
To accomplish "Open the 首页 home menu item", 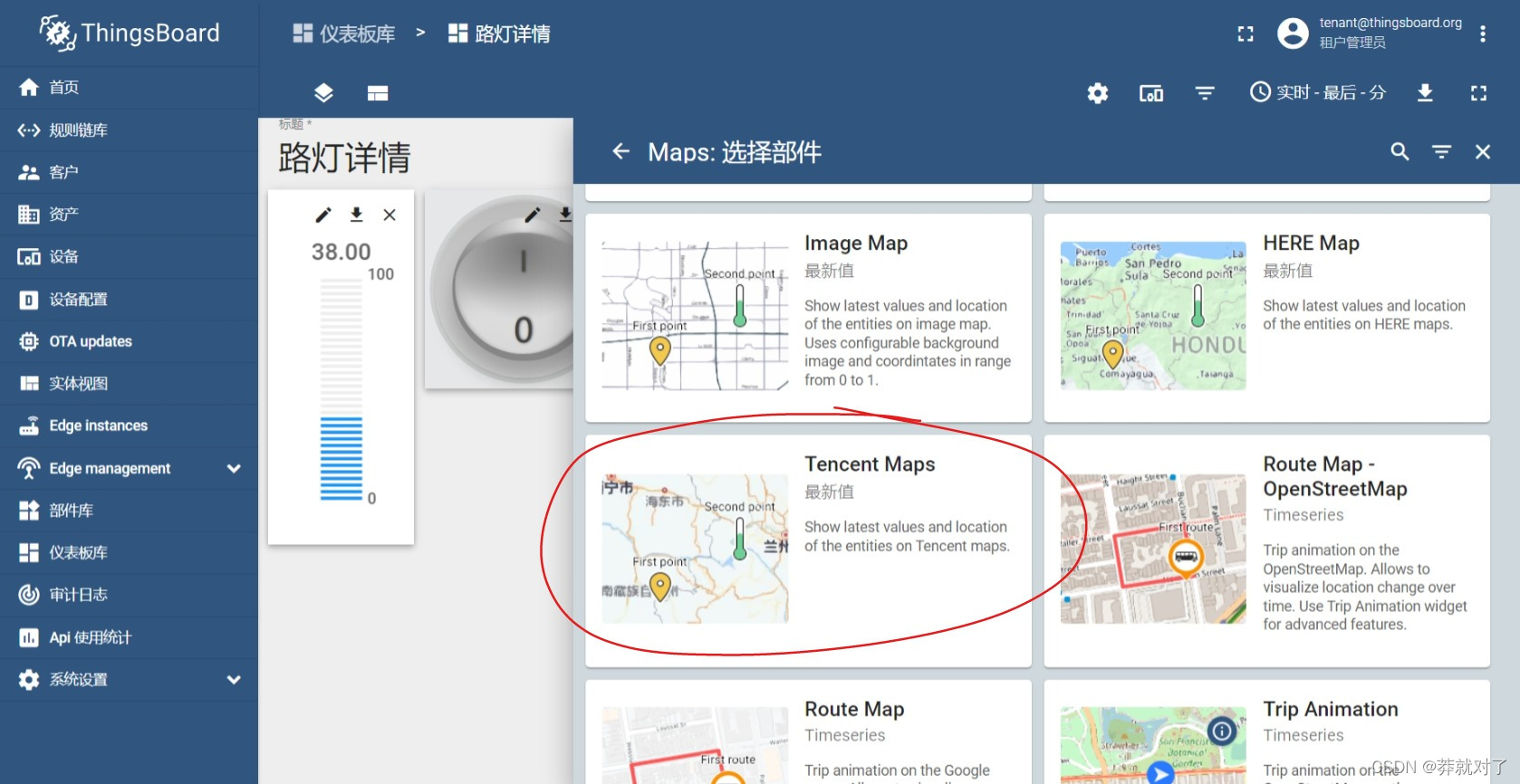I will click(x=129, y=87).
